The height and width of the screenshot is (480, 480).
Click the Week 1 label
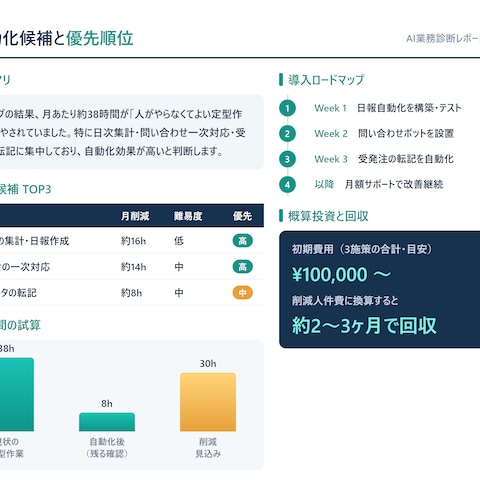tap(330, 108)
